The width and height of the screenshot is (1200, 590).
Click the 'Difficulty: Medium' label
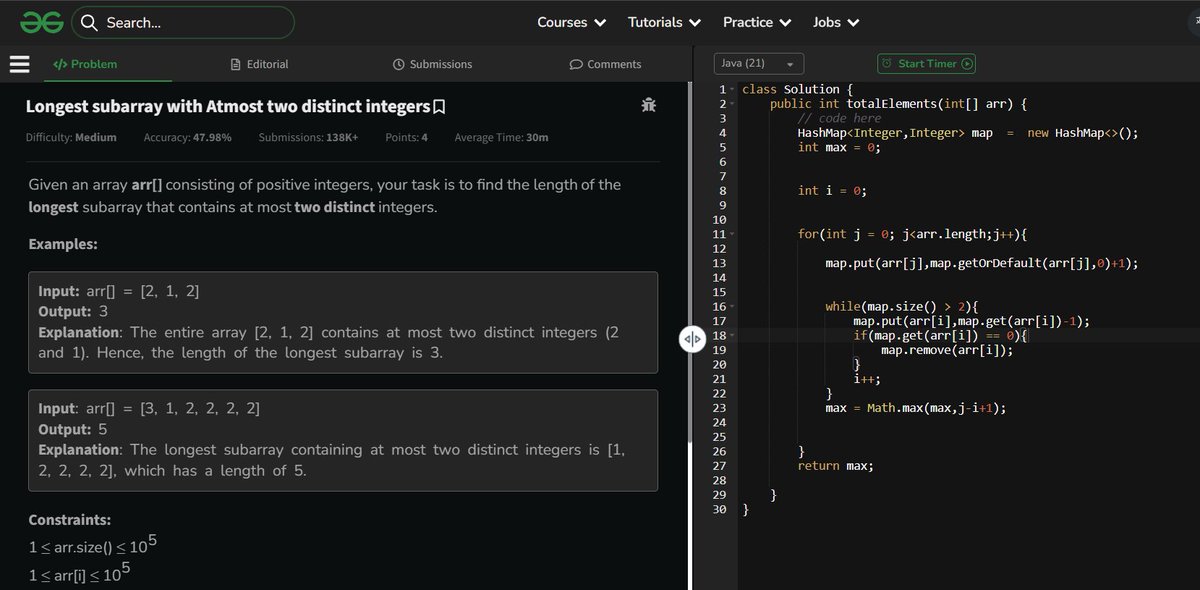tap(71, 137)
